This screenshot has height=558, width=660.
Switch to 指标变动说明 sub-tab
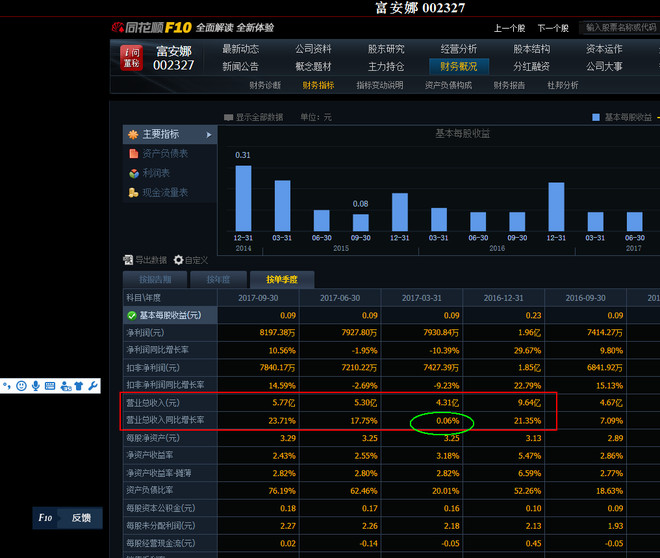tap(380, 85)
